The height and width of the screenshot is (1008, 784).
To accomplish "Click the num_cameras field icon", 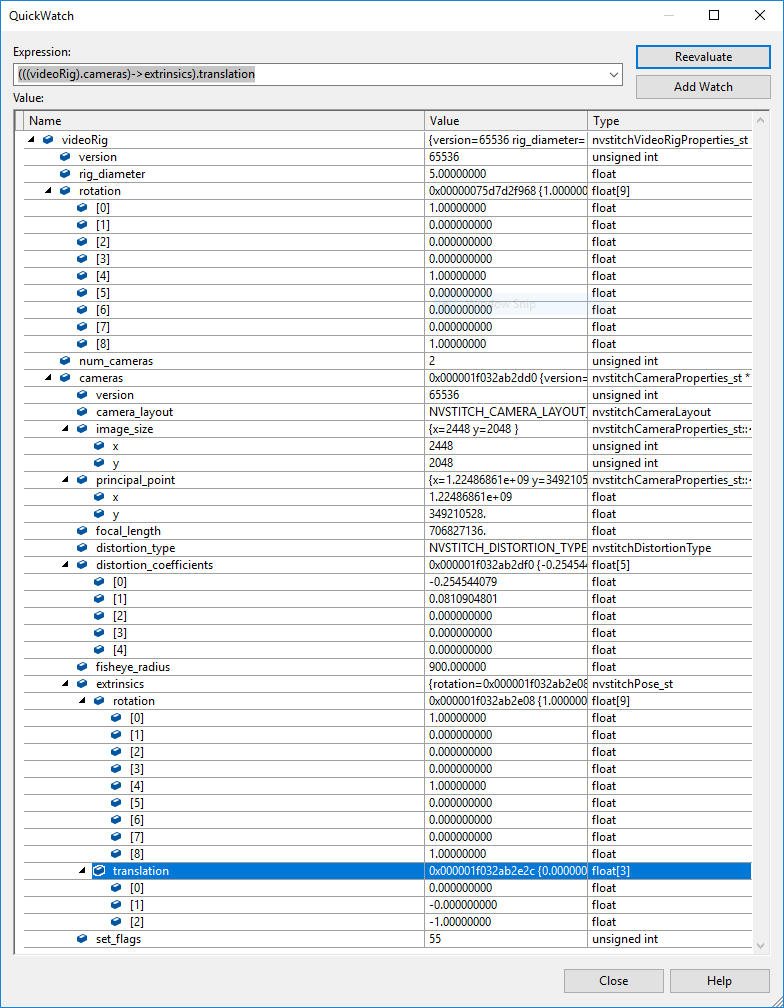I will (65, 361).
